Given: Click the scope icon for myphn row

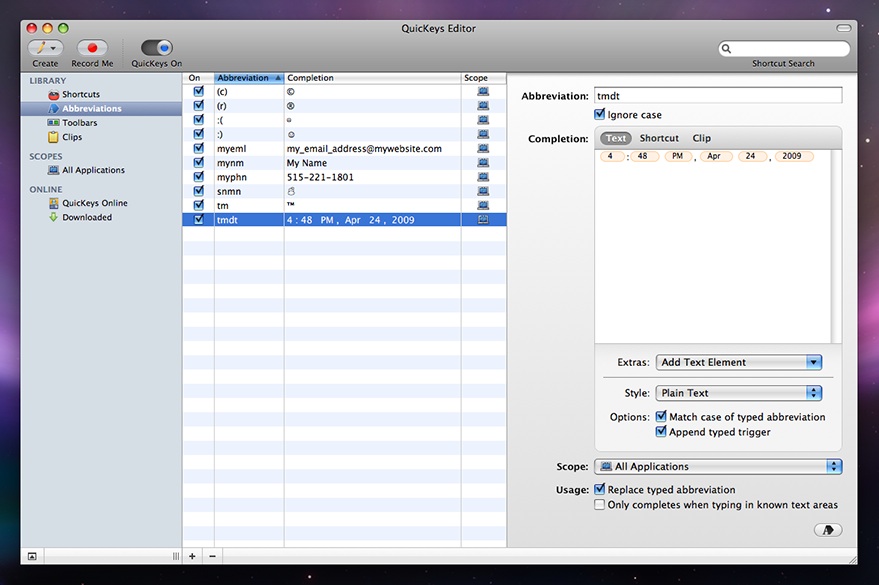Looking at the screenshot, I should (x=483, y=177).
